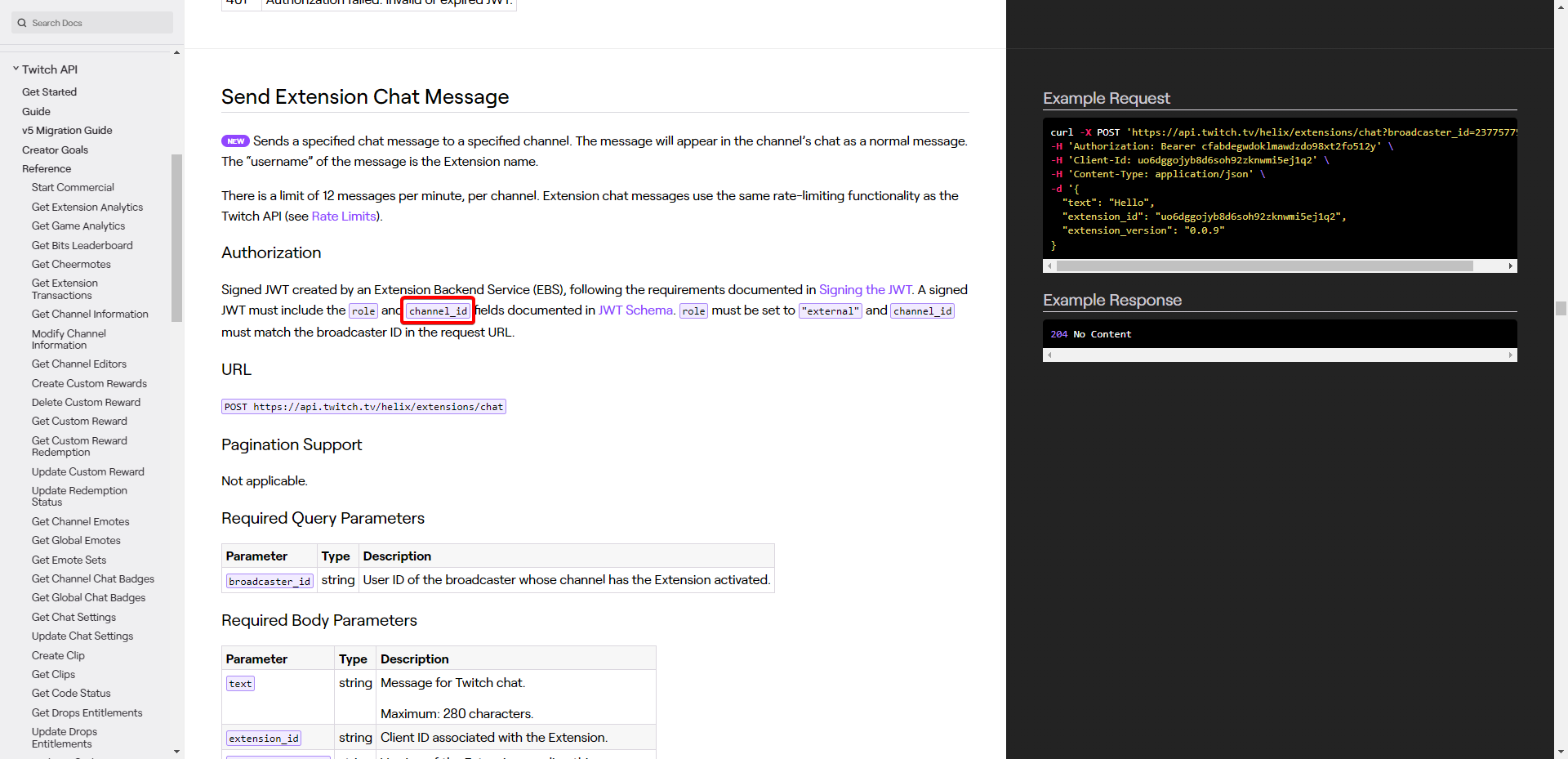
Task: Select Get Drops Entitlements in the sidebar
Action: [x=87, y=712]
